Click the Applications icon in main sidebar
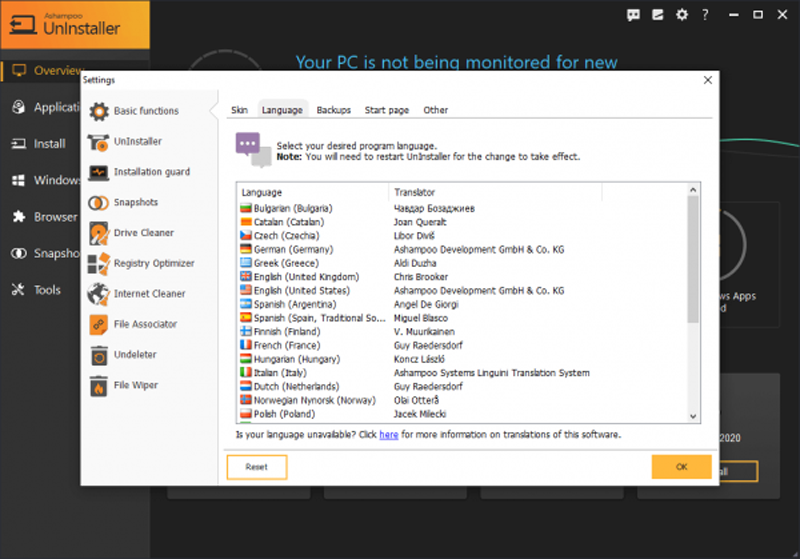The image size is (800, 559). click(x=19, y=107)
